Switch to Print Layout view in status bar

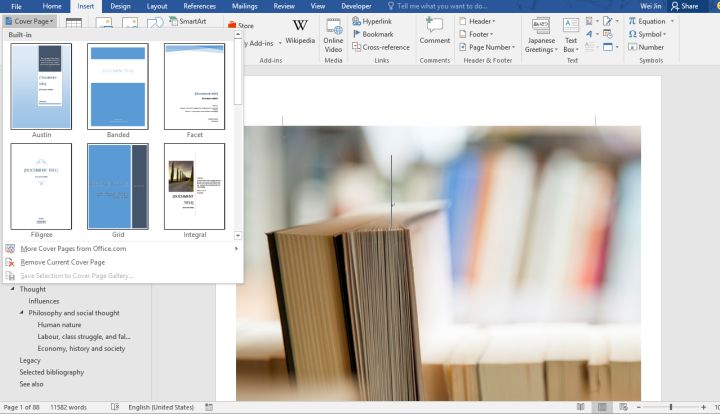pyautogui.click(x=602, y=407)
